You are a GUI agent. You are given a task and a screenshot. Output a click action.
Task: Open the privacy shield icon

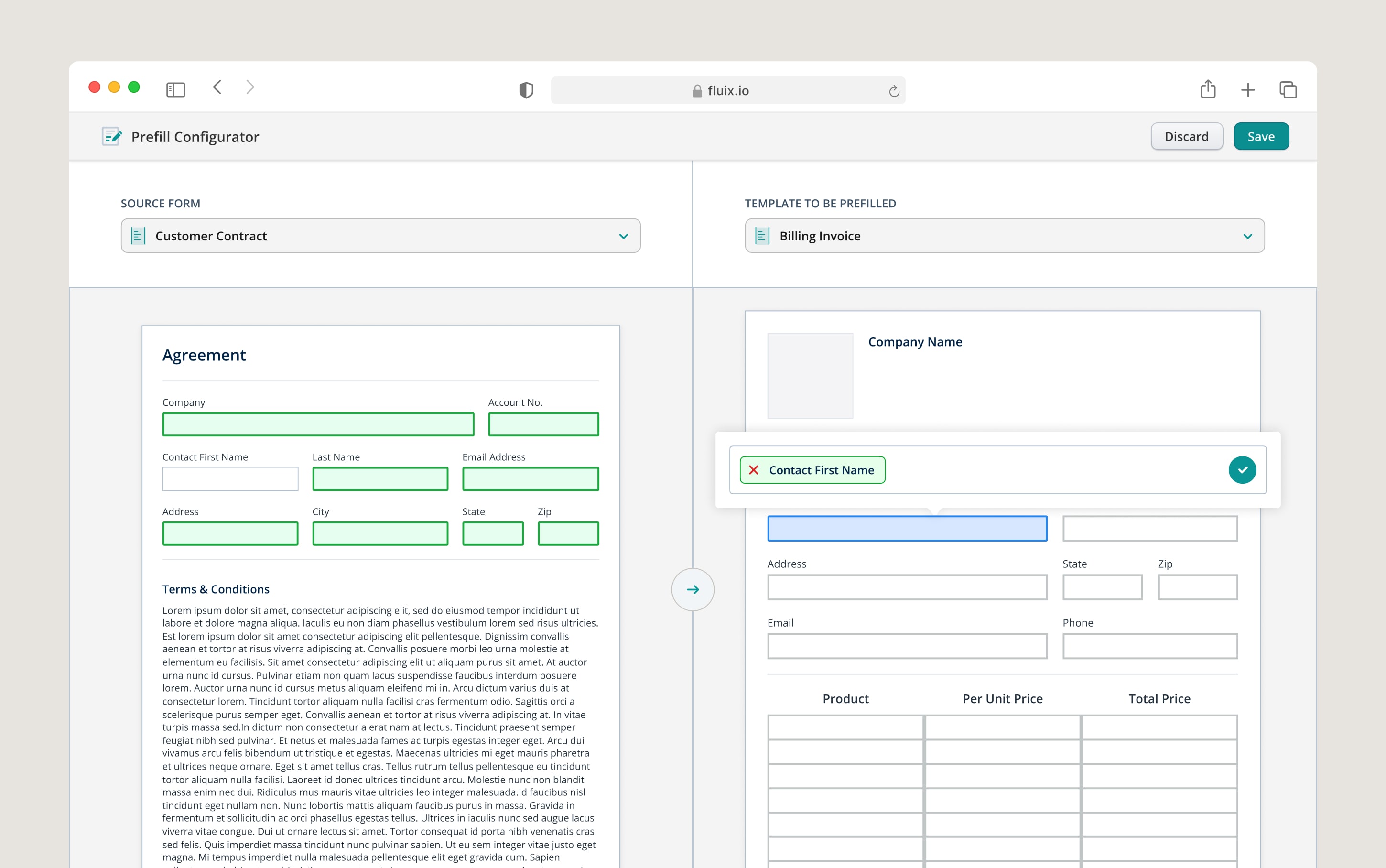[526, 90]
